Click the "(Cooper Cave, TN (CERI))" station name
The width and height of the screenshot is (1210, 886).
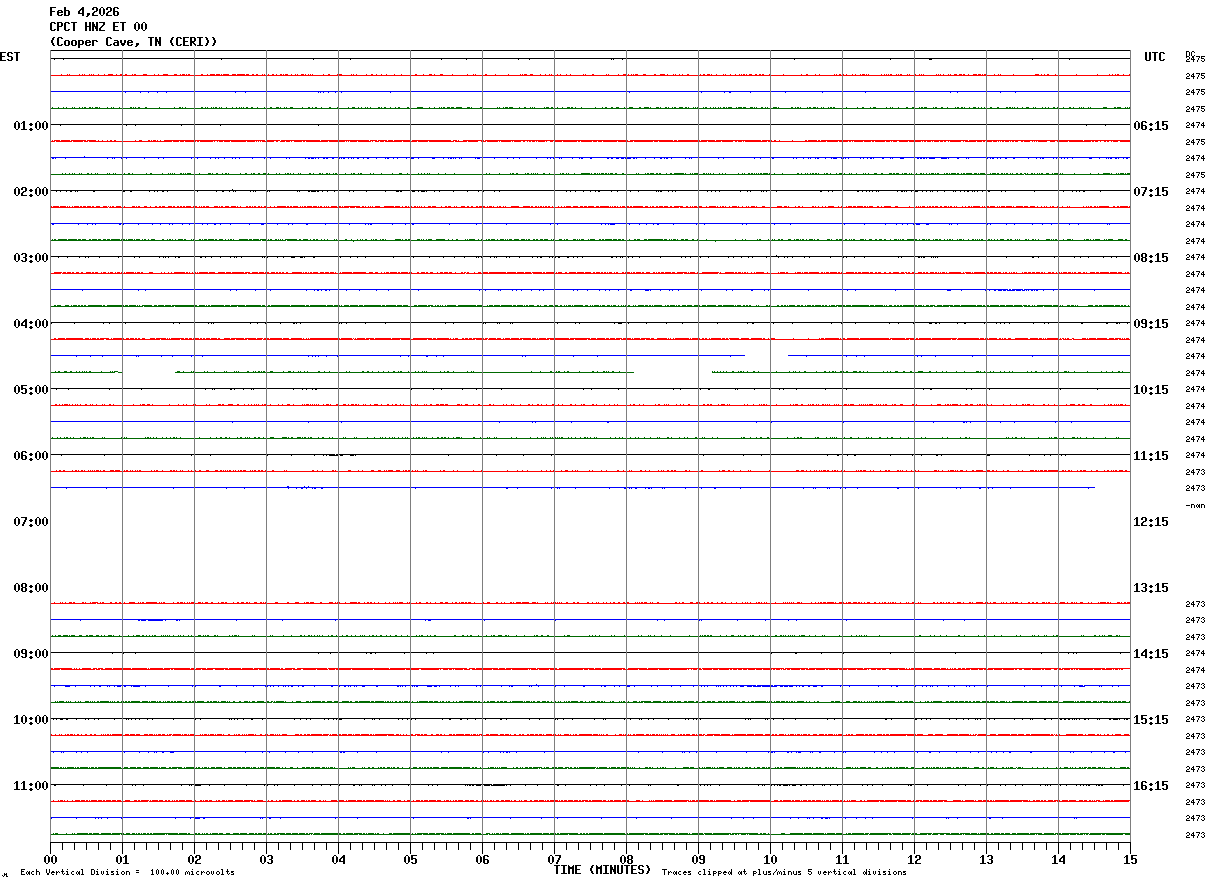[133, 42]
